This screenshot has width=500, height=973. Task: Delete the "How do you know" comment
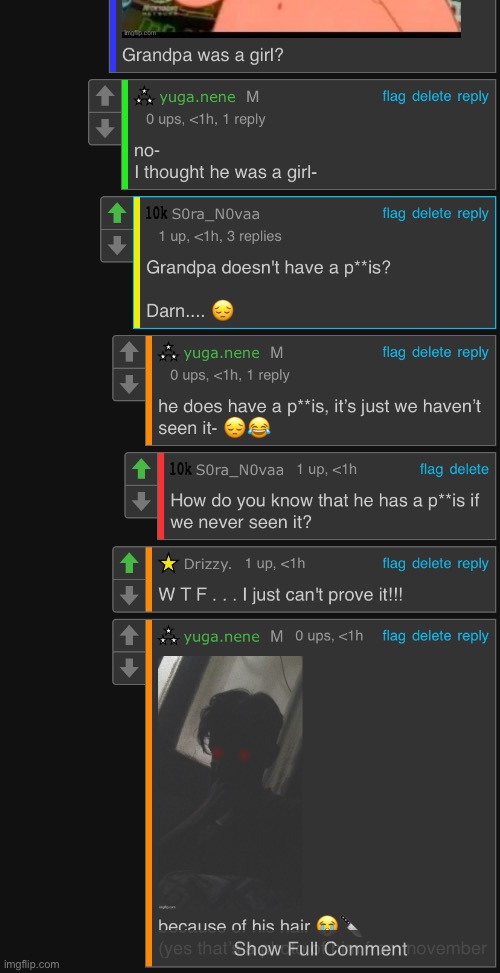(469, 469)
